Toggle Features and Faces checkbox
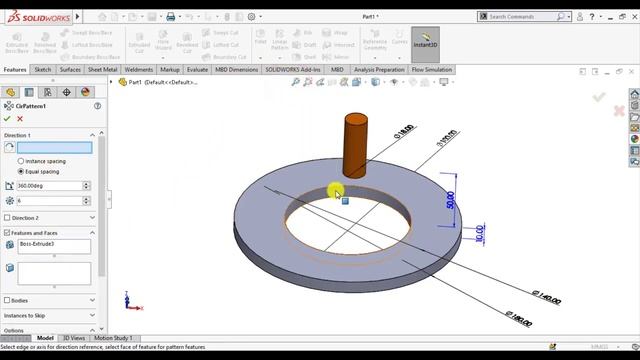This screenshot has height=360, width=640. pos(7,233)
